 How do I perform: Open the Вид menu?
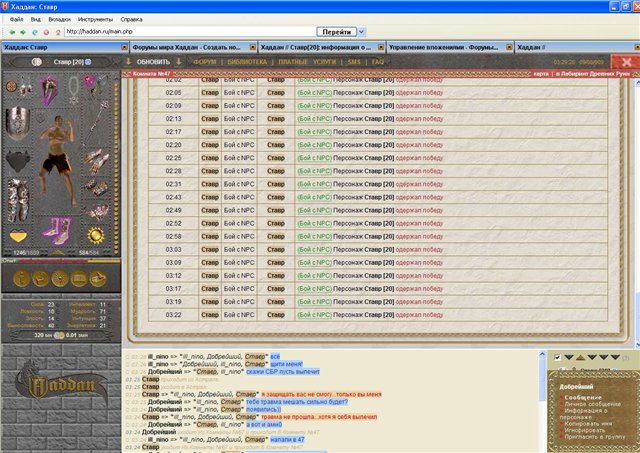[36, 19]
